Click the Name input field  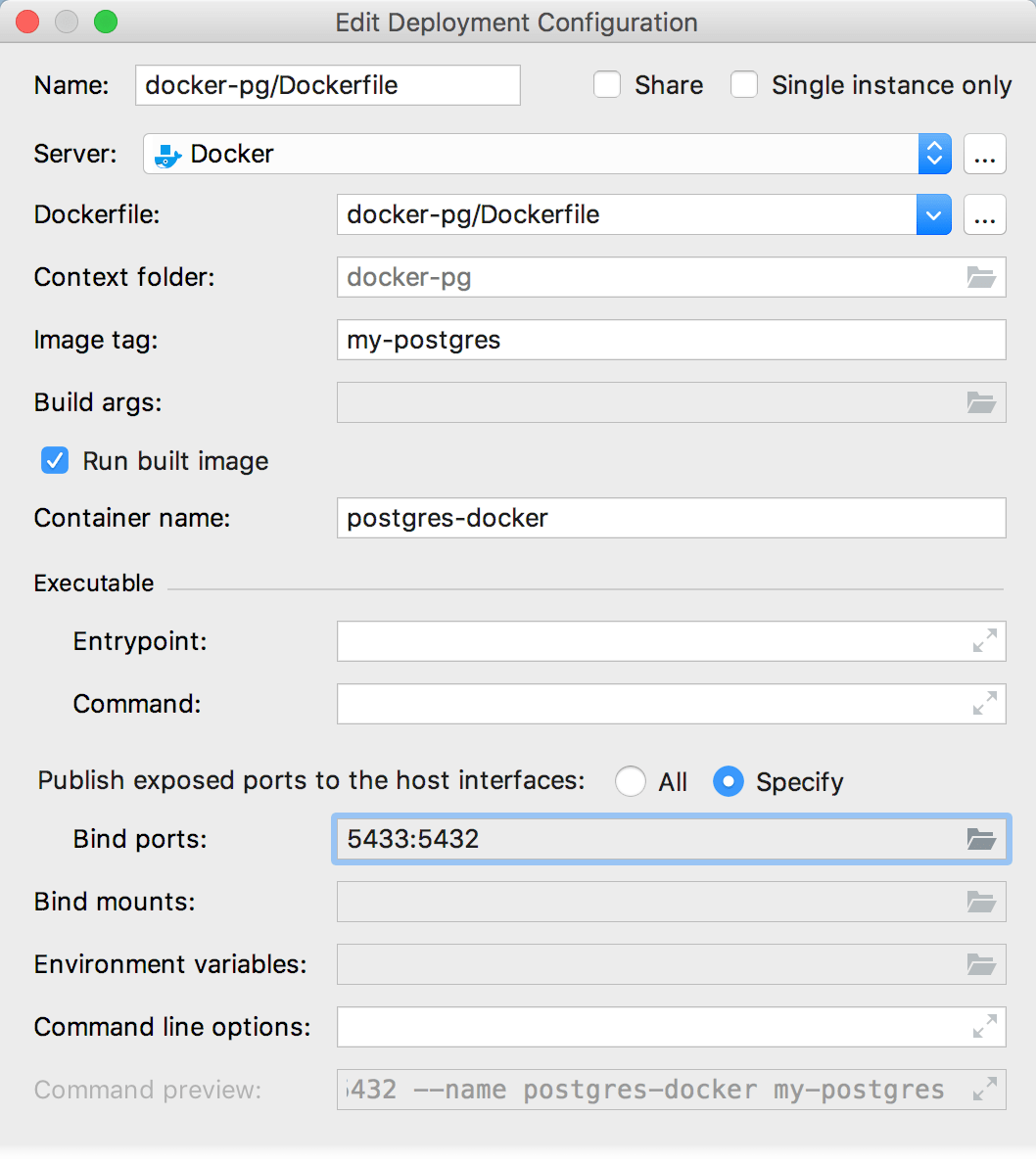click(x=327, y=85)
